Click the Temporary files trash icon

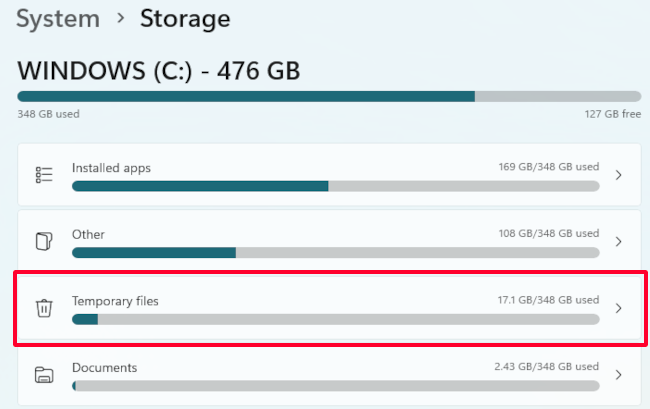point(43,308)
